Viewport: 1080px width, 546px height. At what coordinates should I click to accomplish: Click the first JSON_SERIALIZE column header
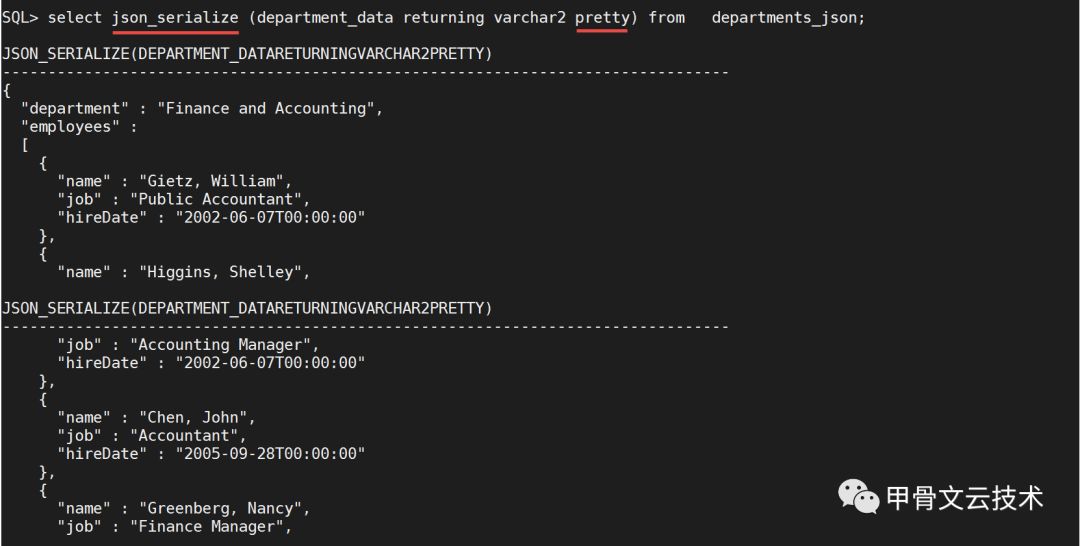(247, 53)
